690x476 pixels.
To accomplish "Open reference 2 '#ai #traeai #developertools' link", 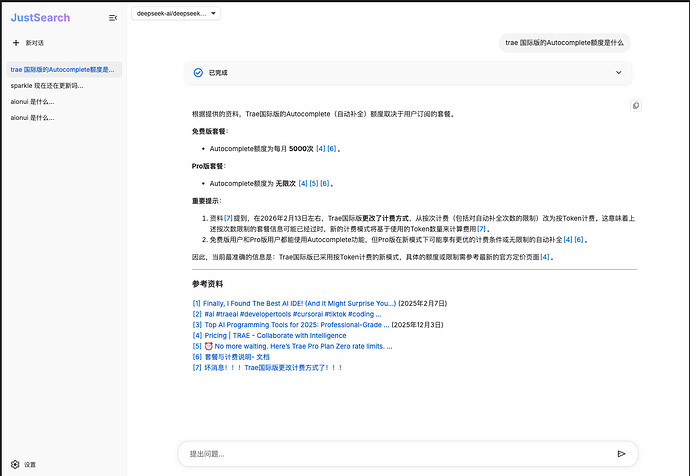I will coord(287,314).
